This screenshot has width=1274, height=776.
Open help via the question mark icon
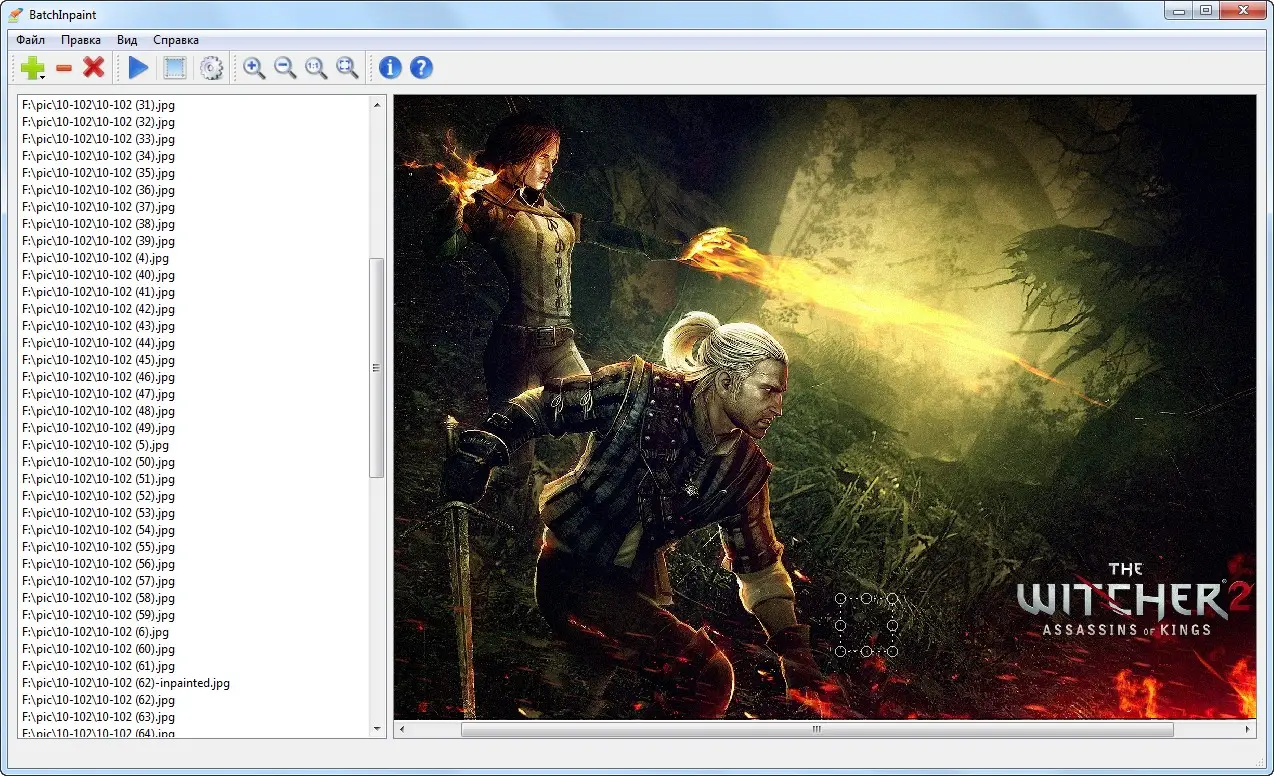421,68
